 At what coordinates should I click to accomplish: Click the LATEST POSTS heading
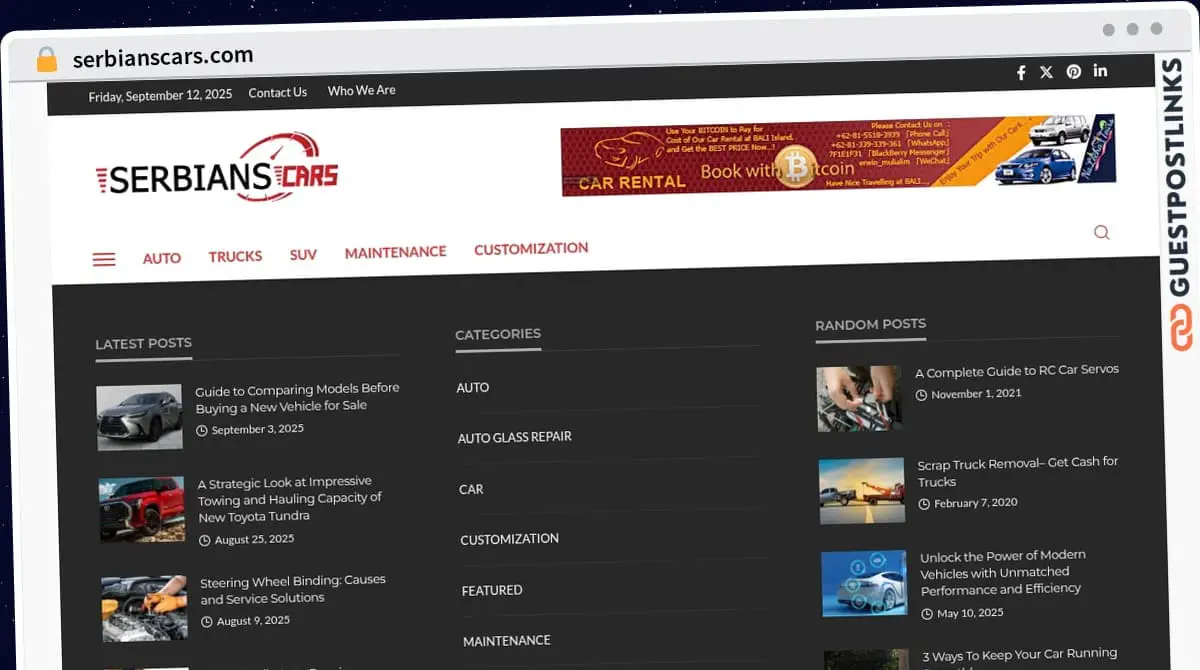143,343
